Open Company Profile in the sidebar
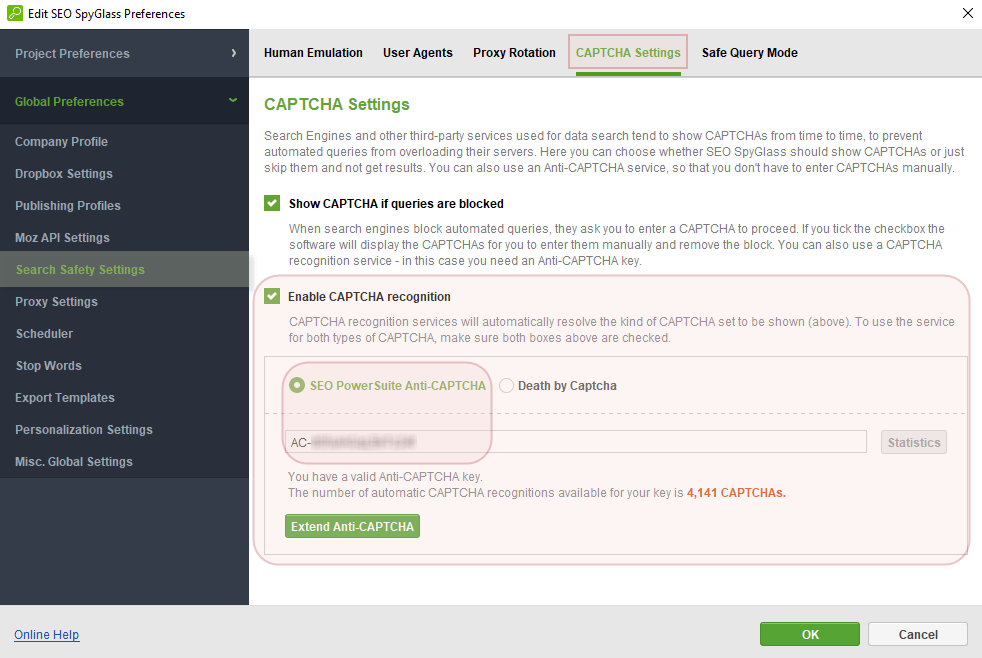982x658 pixels. coord(62,142)
